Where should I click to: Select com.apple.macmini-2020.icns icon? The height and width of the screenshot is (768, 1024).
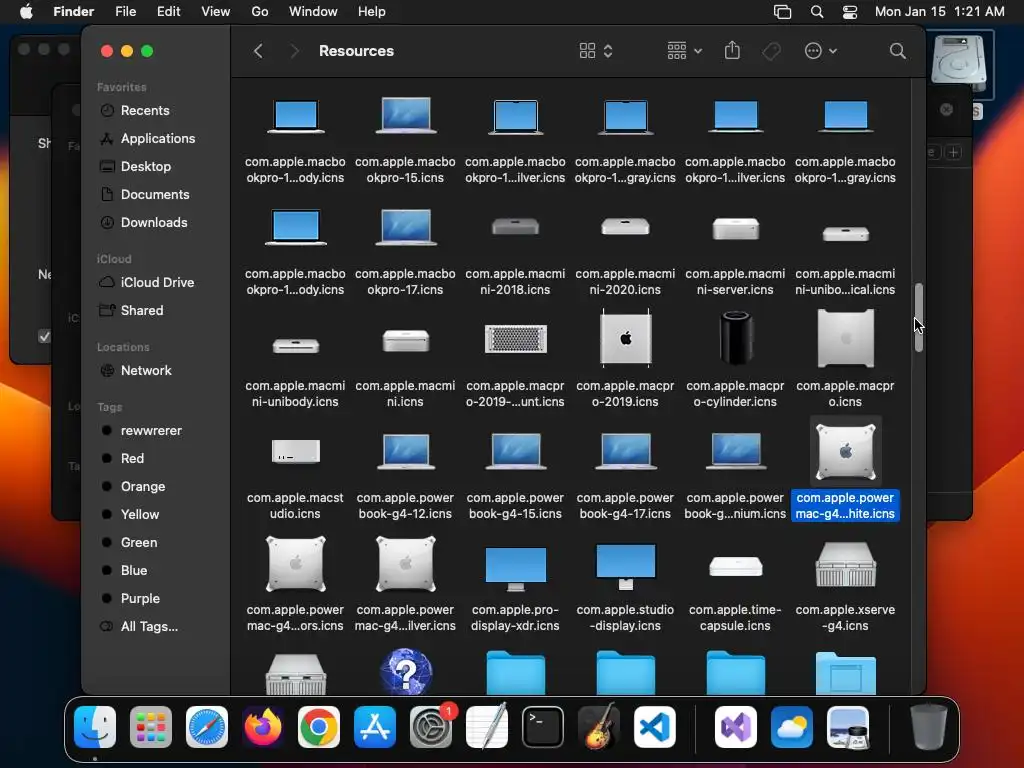point(625,227)
